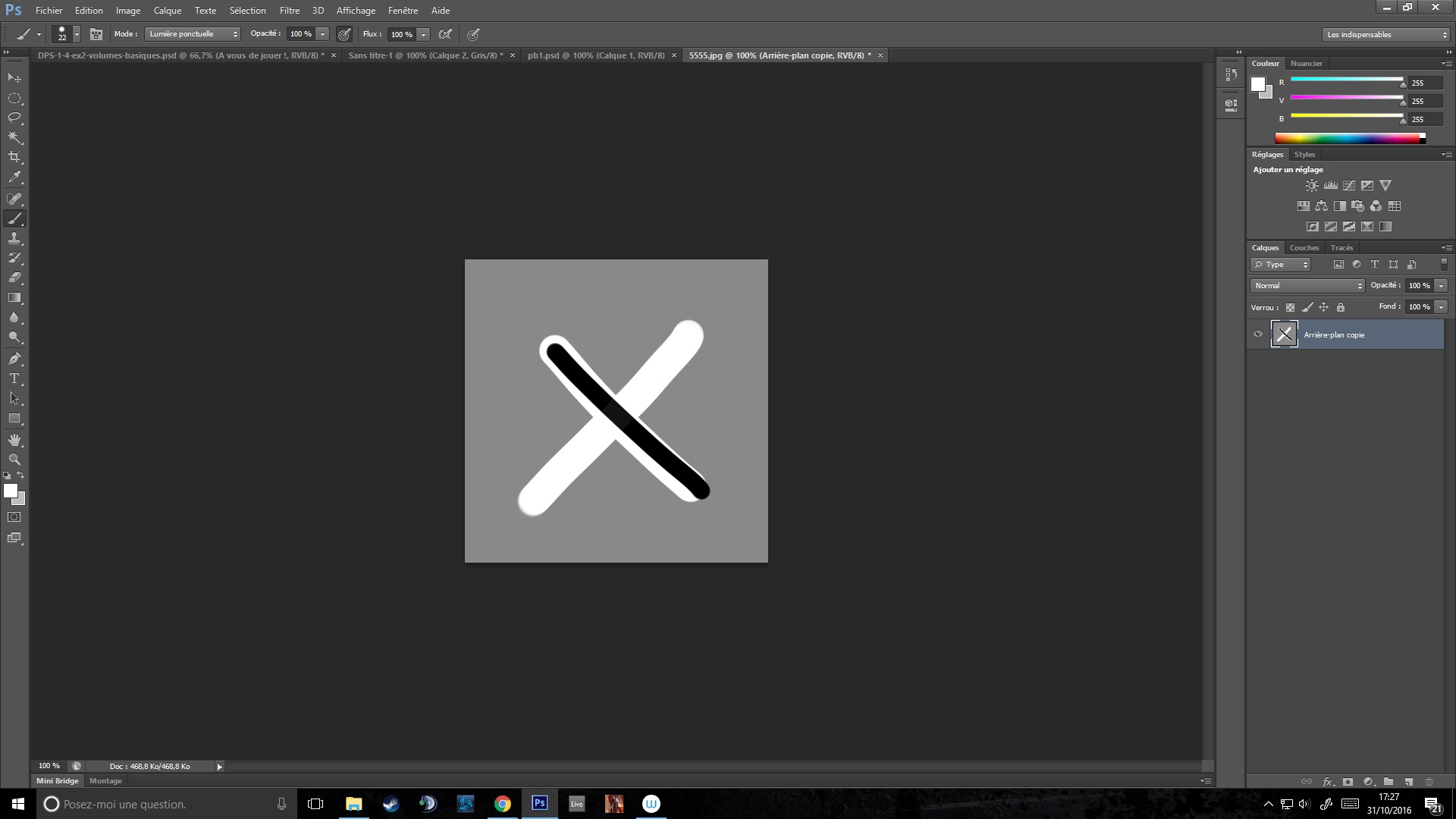Toggle airbrush mode next to Flux
Image resolution: width=1456 pixels, height=819 pixels.
pos(445,34)
